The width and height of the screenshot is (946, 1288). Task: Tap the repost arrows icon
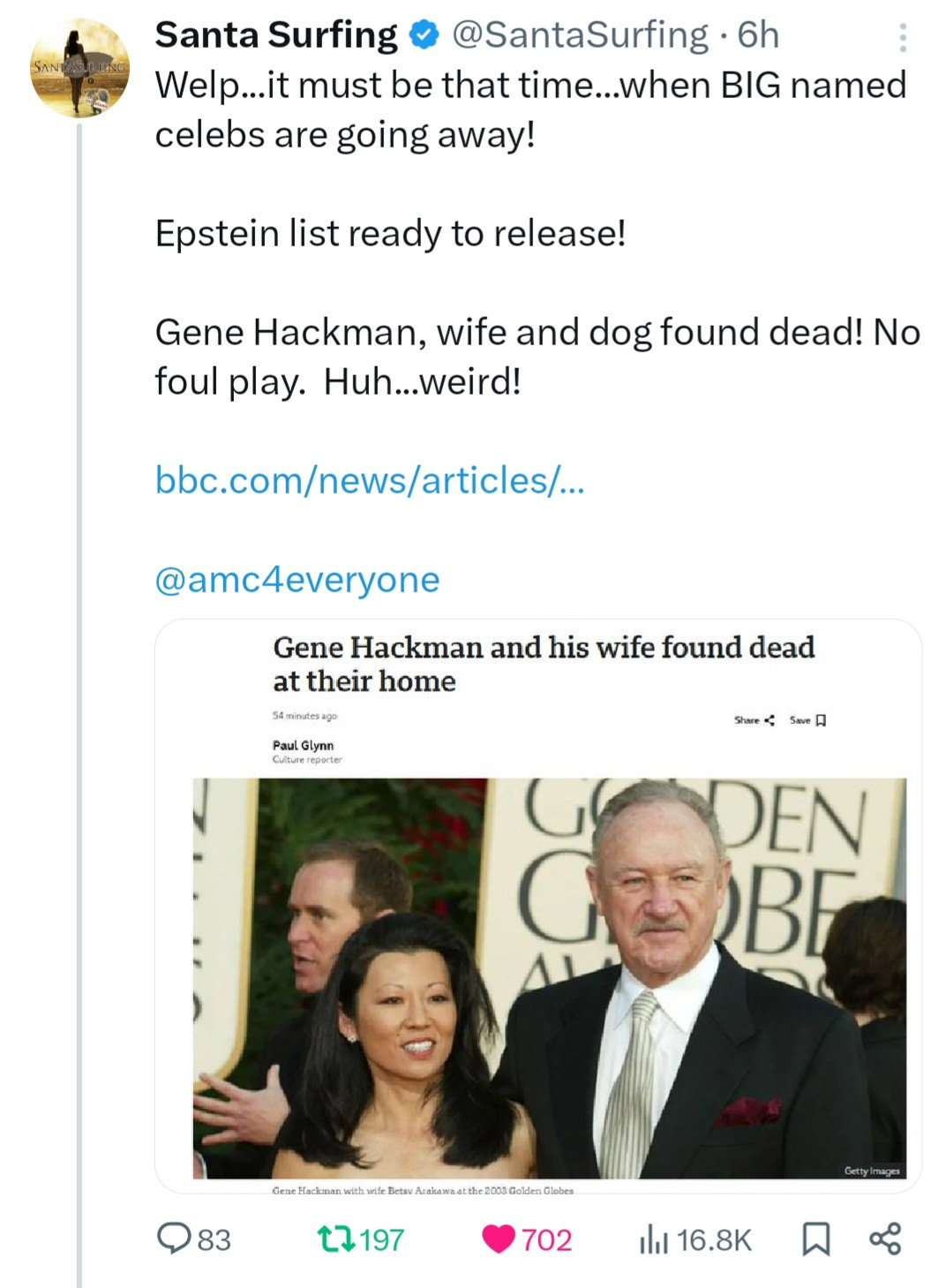click(335, 1239)
